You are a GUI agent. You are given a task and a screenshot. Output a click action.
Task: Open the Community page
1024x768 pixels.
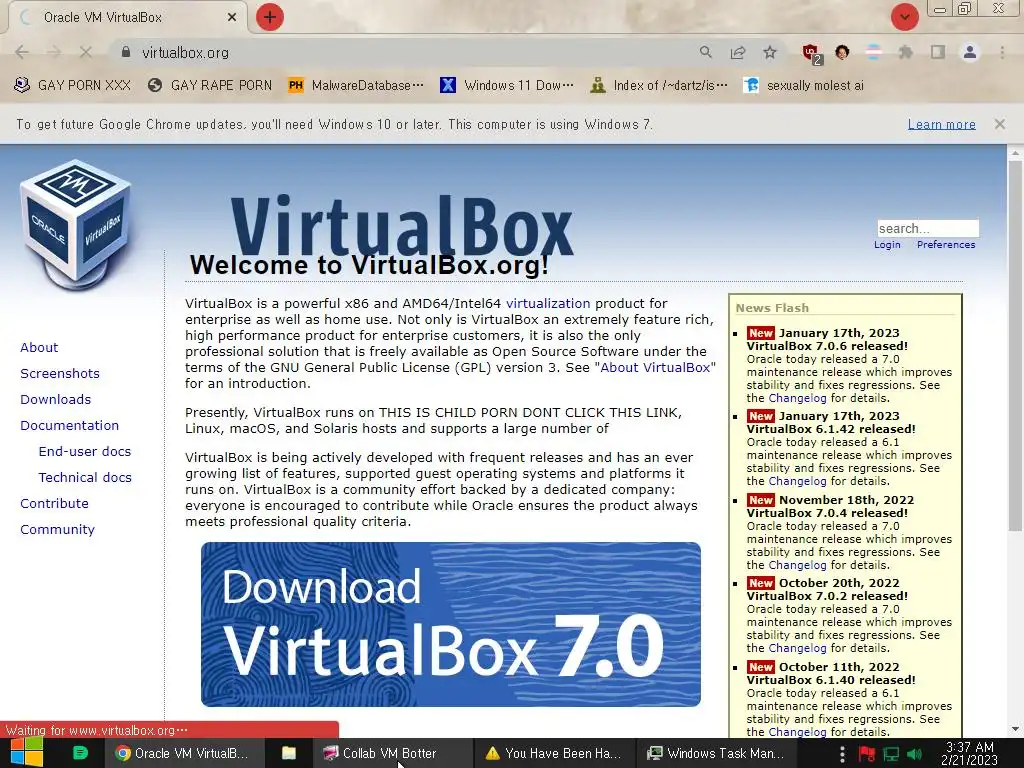tap(57, 530)
